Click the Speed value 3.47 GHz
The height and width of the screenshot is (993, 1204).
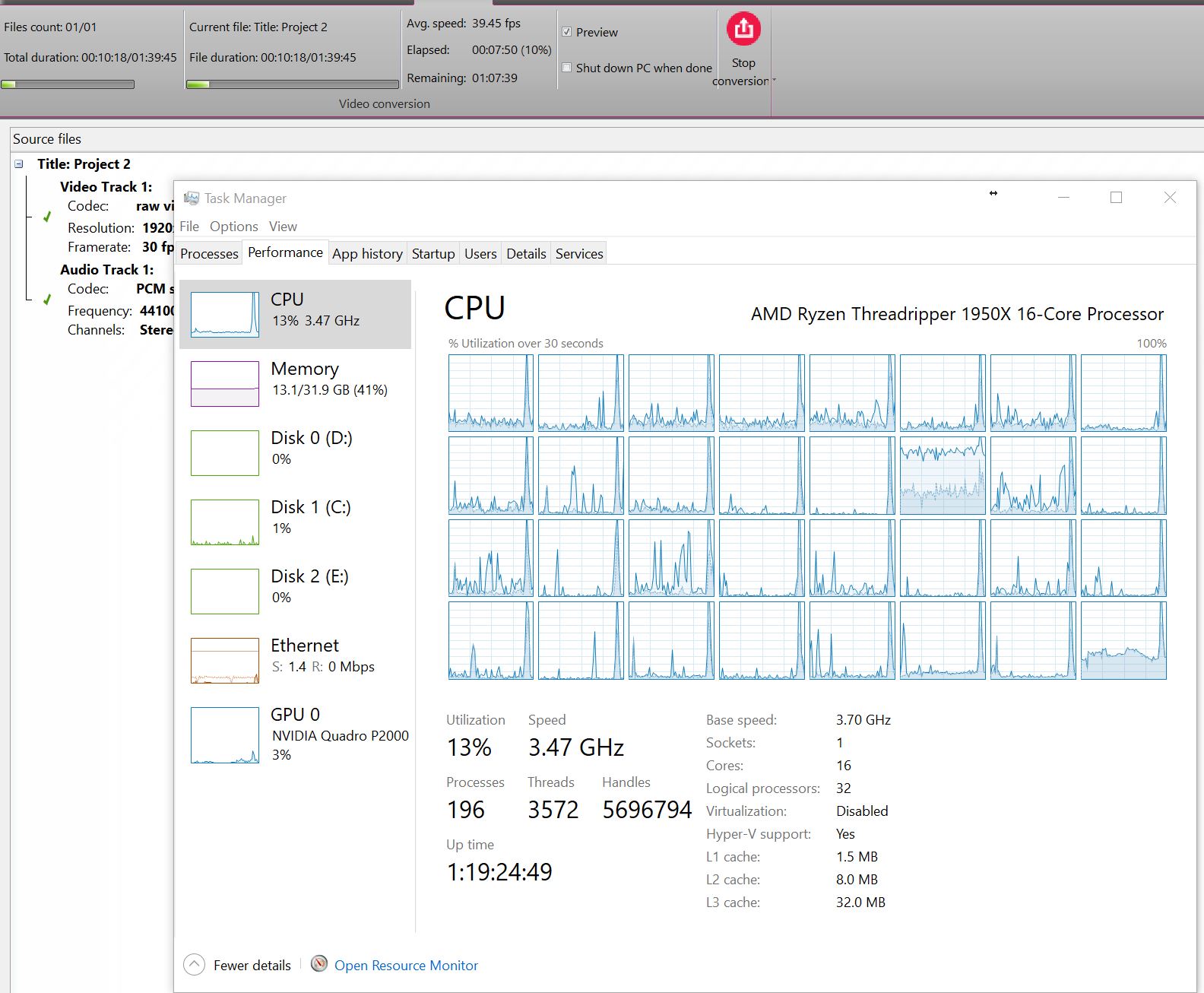[576, 747]
